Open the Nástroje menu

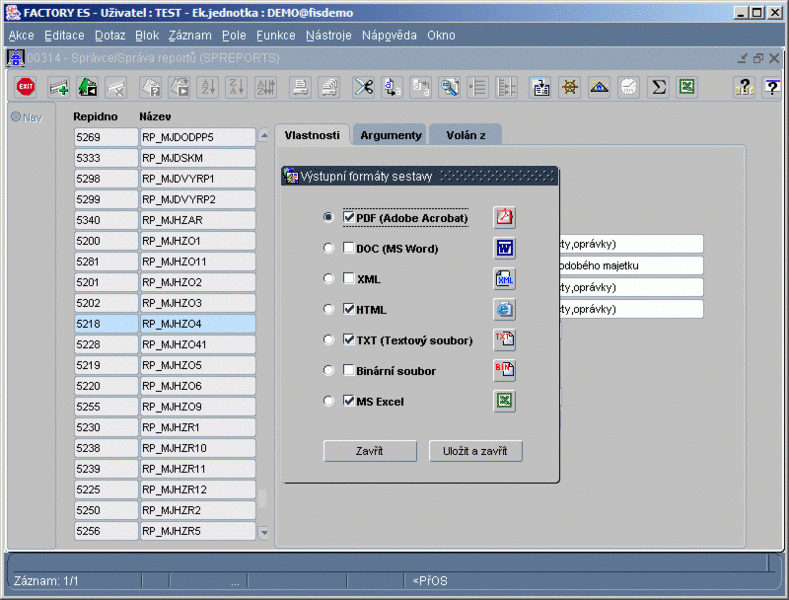(328, 35)
